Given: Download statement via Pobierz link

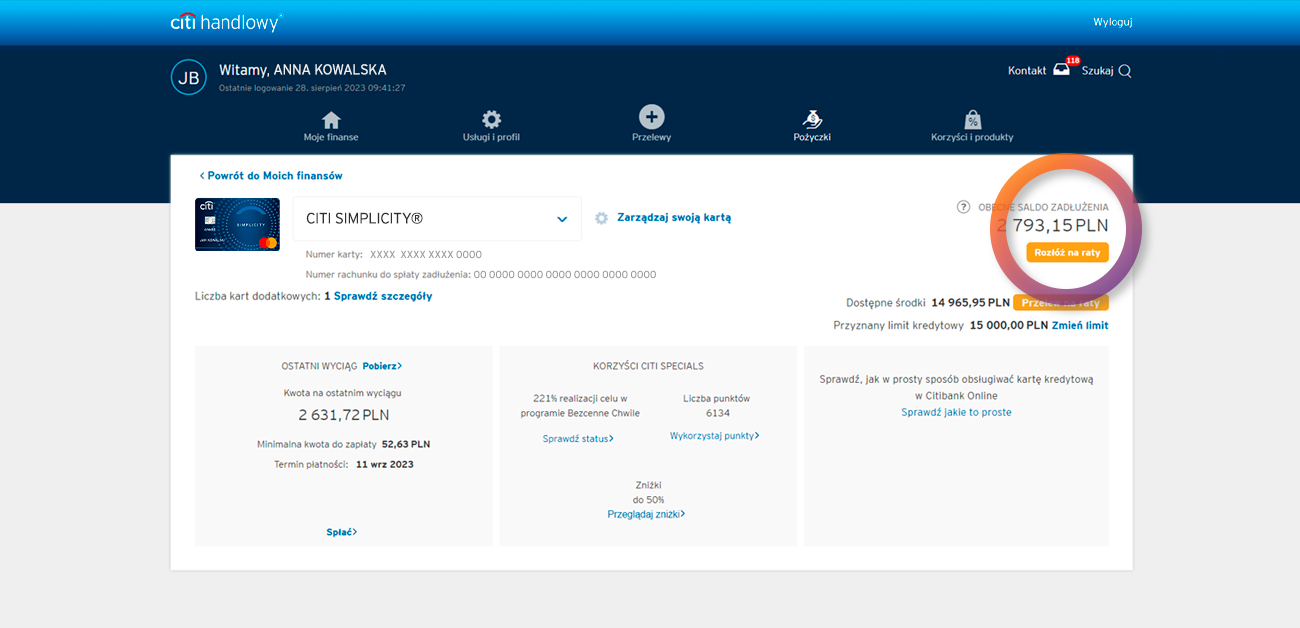Looking at the screenshot, I should pos(381,366).
